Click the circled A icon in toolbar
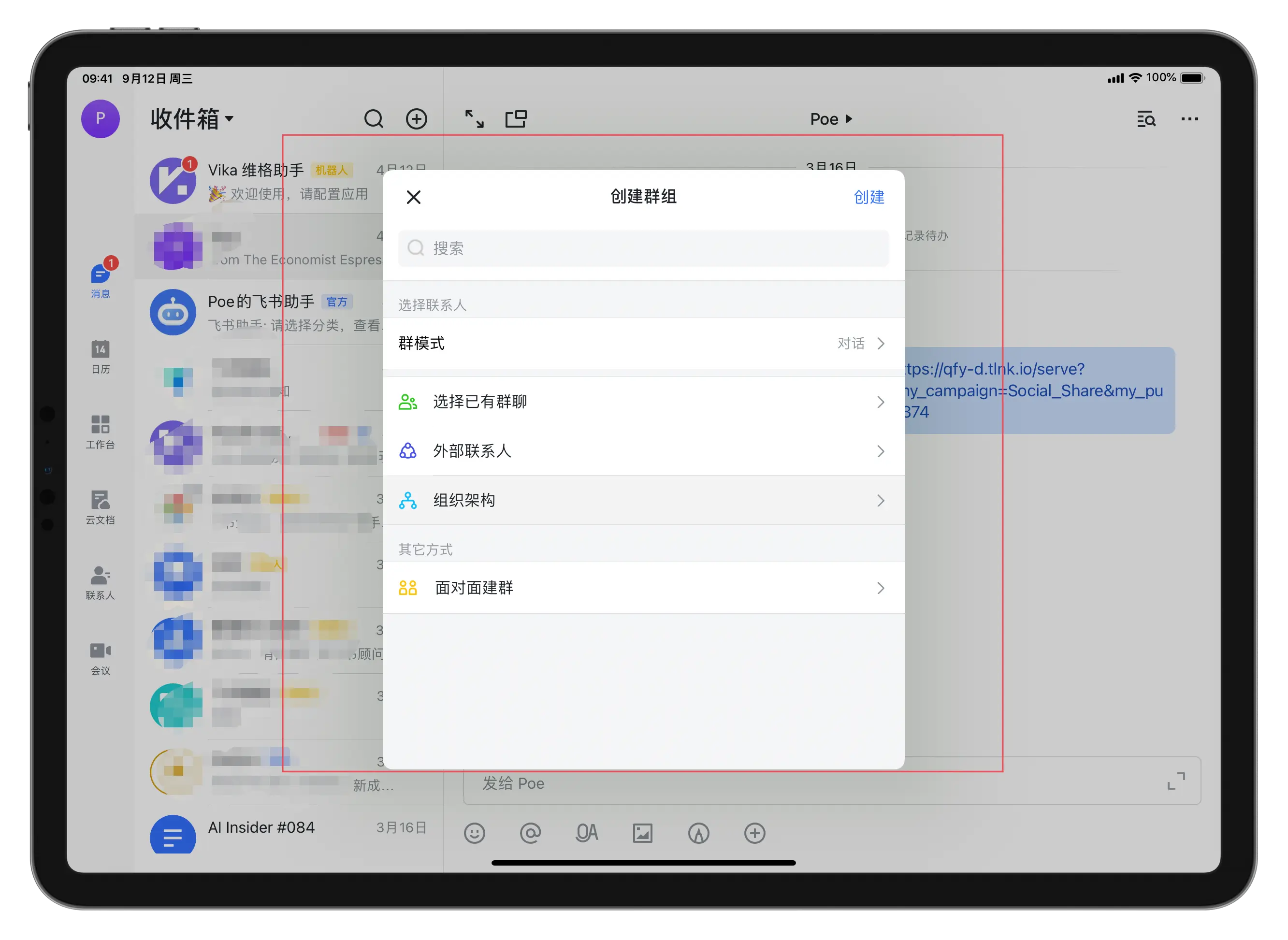 [x=699, y=834]
